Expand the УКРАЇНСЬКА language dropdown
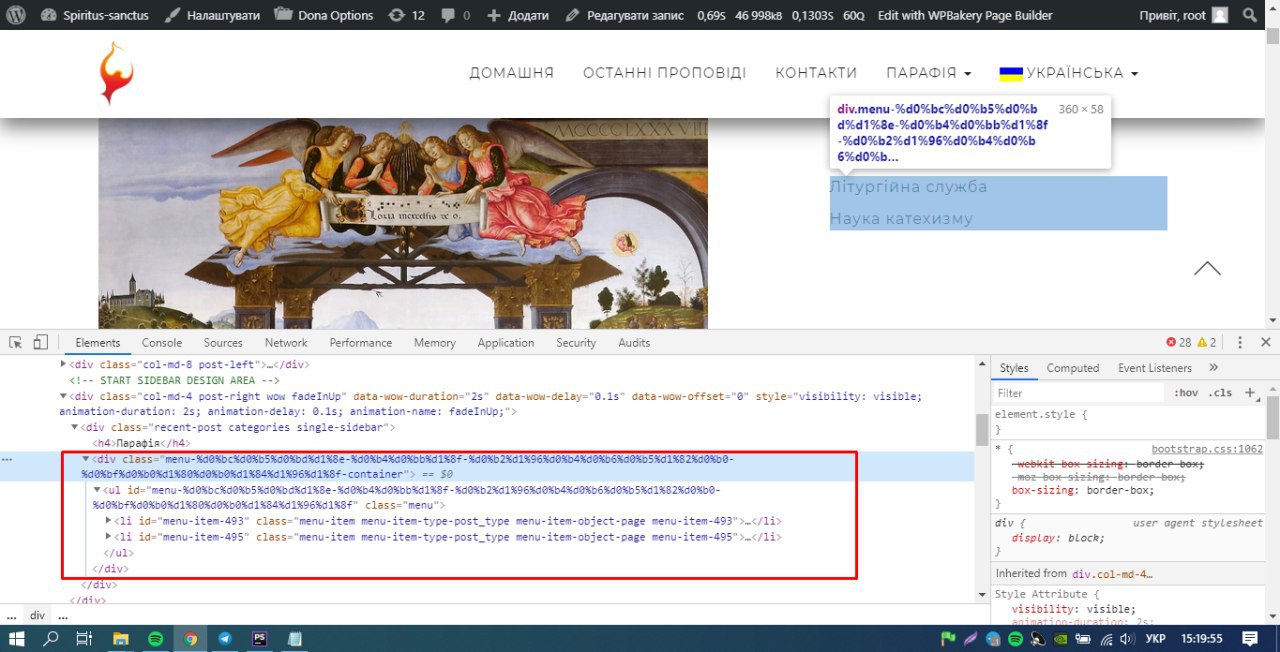The image size is (1280, 652). point(1069,73)
